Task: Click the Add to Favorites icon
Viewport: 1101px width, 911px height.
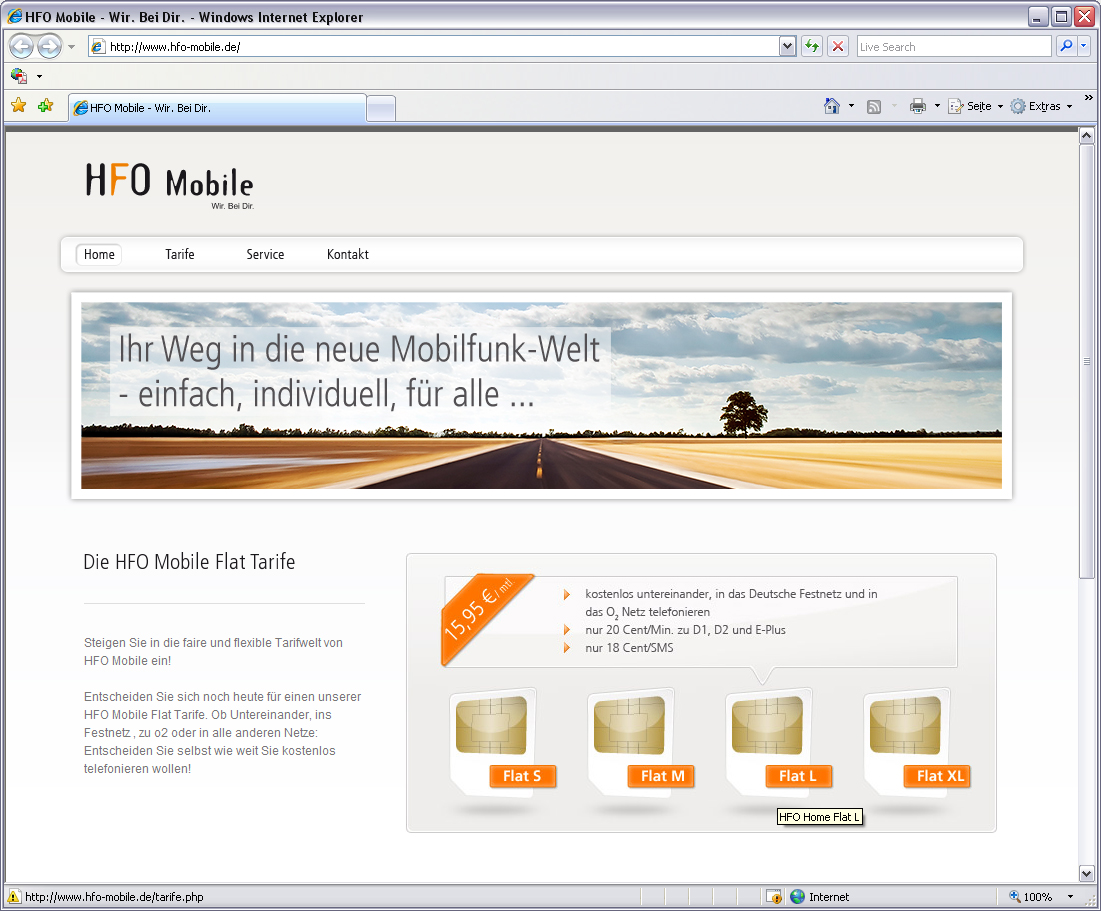Action: pyautogui.click(x=46, y=106)
